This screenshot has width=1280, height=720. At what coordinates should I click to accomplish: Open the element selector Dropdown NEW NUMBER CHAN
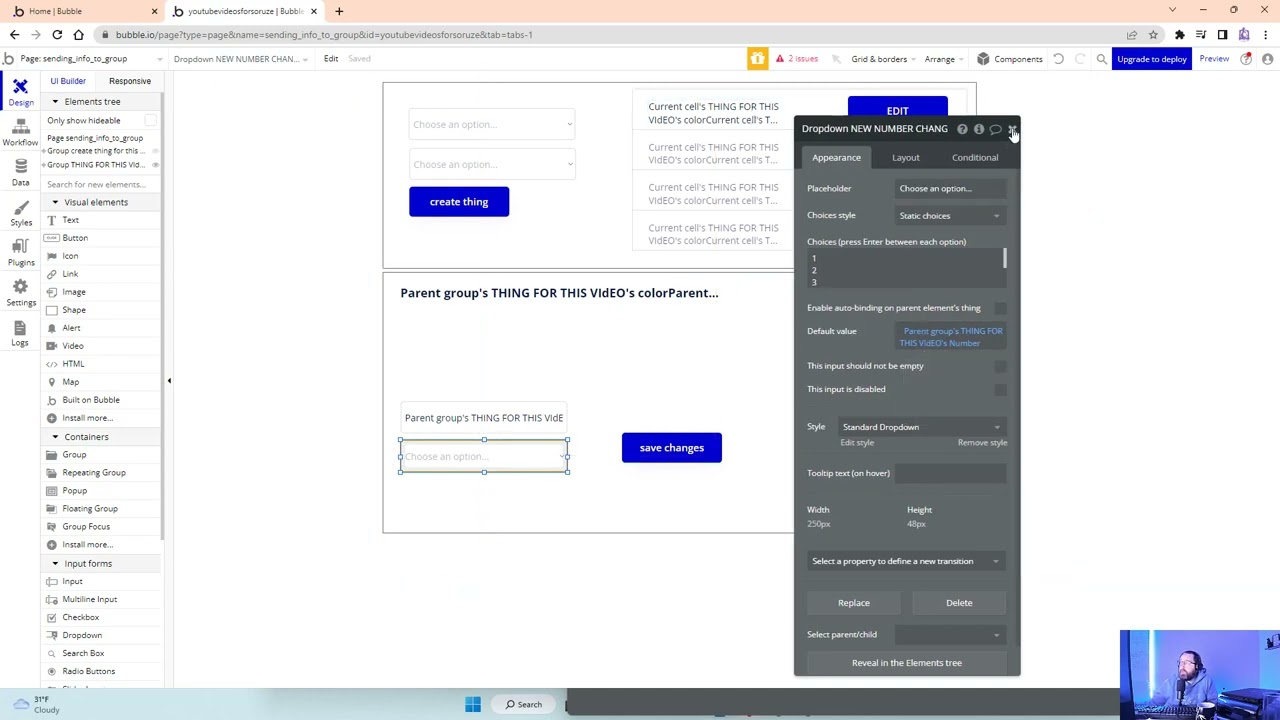[x=239, y=59]
